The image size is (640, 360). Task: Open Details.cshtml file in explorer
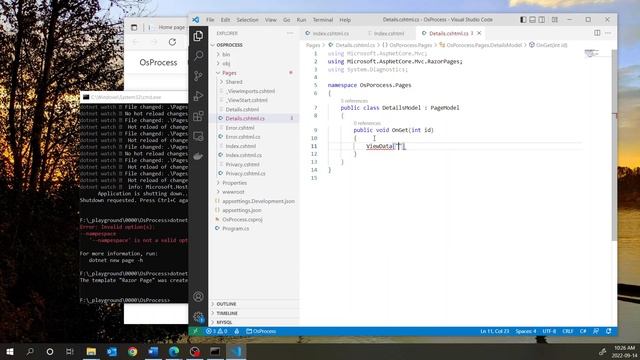254,109
